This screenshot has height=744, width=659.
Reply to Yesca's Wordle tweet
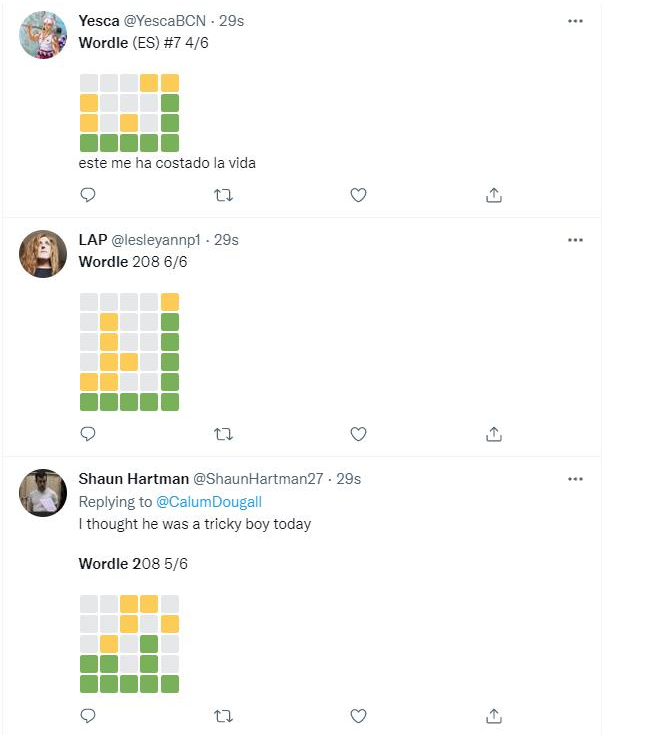click(88, 195)
